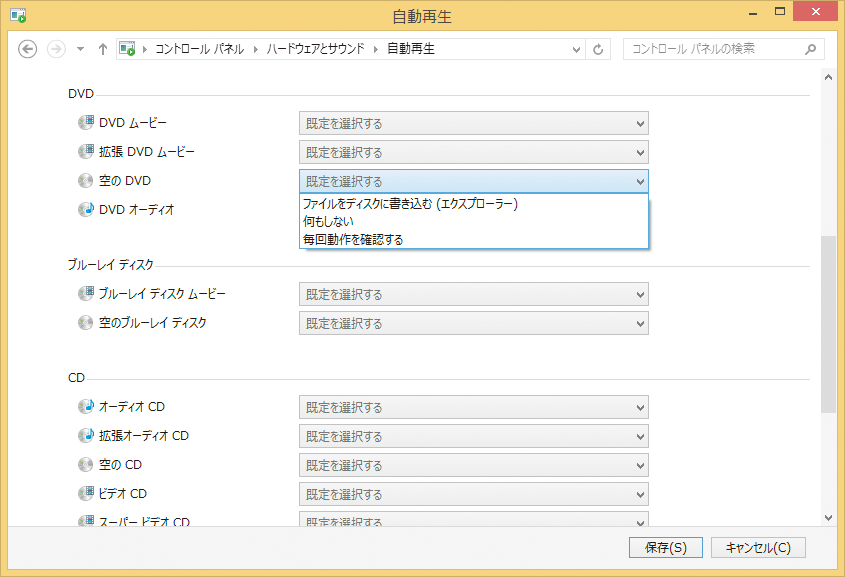Screen dimensions: 845x577
Task: Click the 拡張 DVD ムービー disc icon
Action: pos(86,151)
